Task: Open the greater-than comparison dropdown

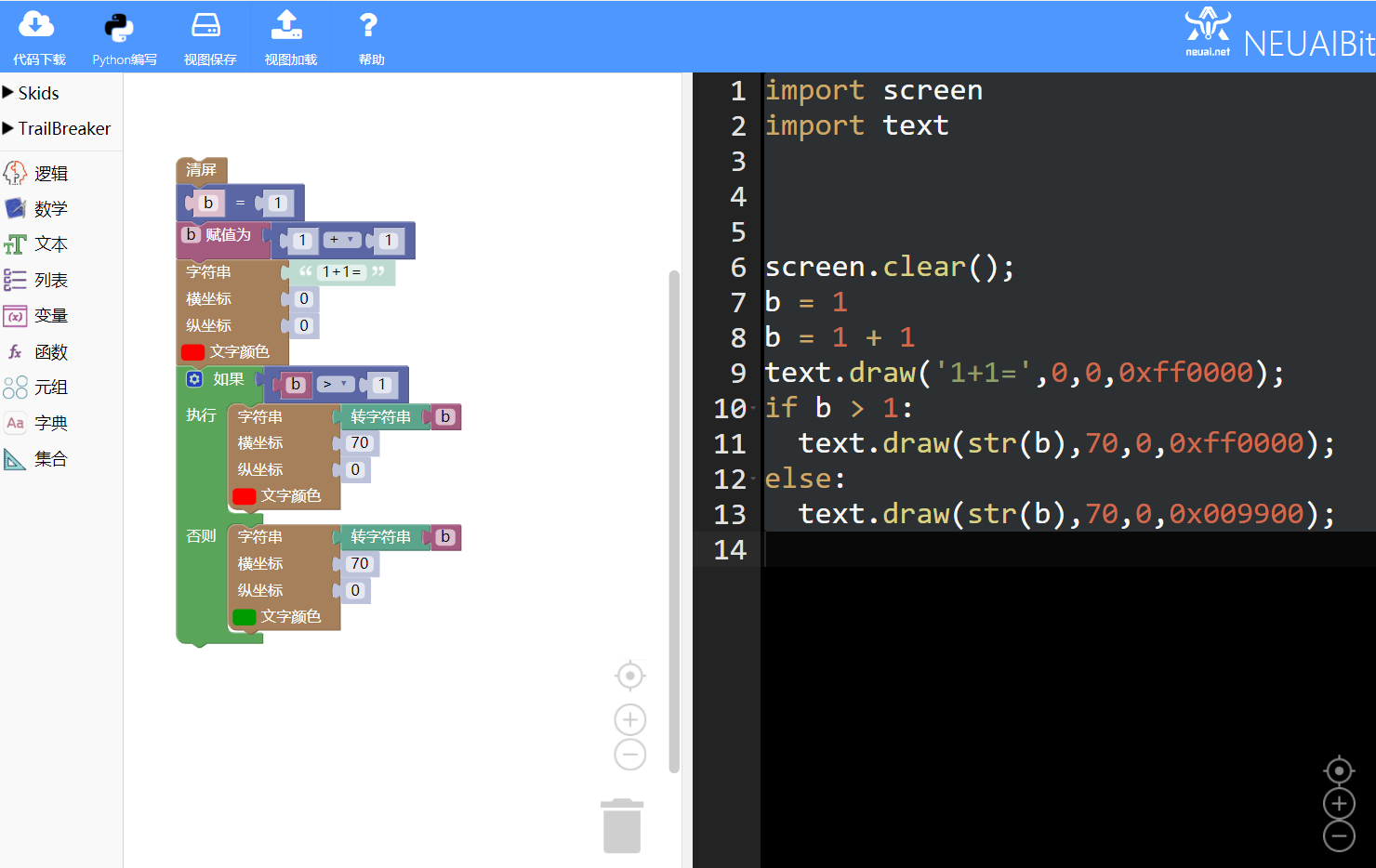Action: pos(335,384)
